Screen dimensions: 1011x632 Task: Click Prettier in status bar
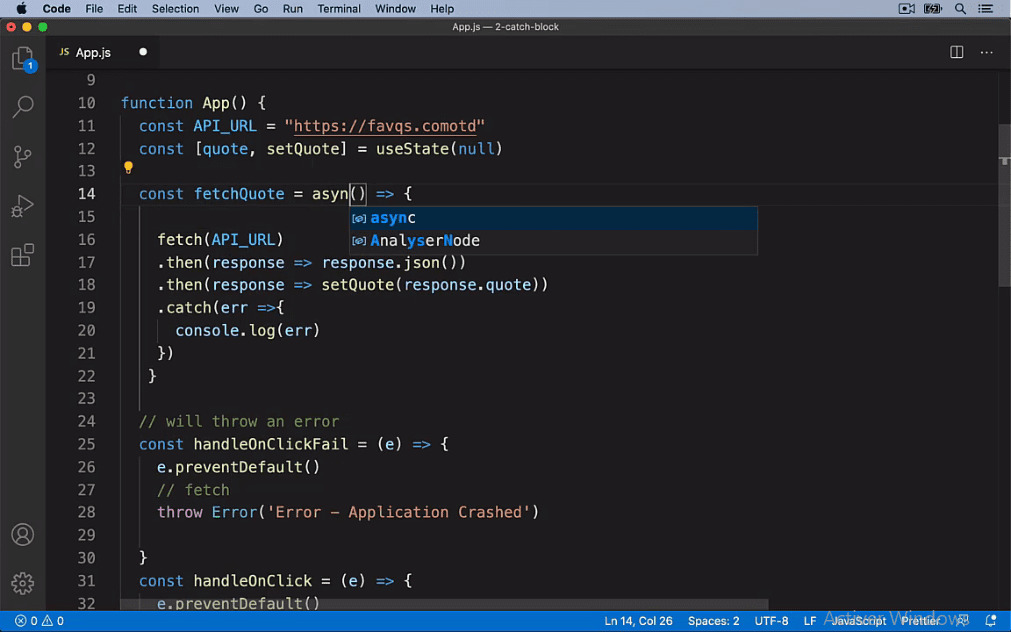click(x=921, y=621)
